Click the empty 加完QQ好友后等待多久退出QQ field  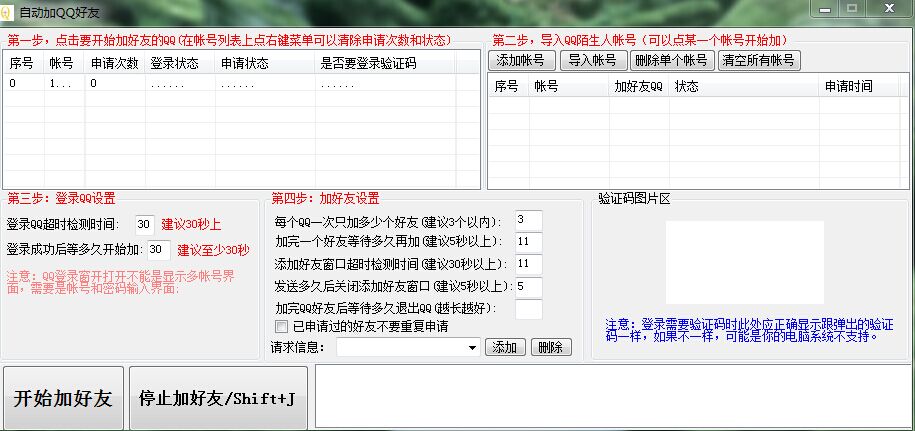pyautogui.click(x=527, y=309)
